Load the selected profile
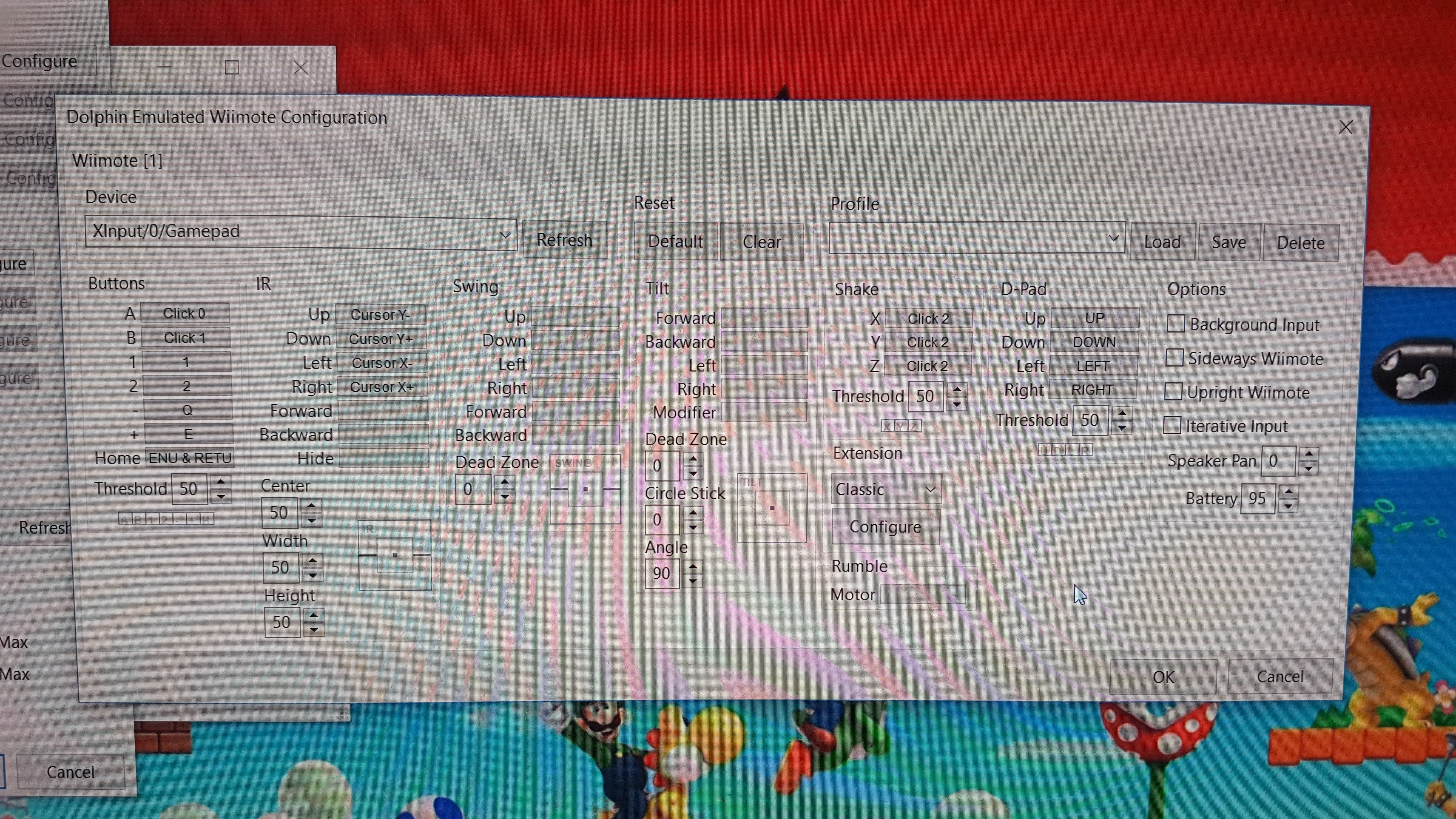This screenshot has width=1456, height=819. click(1162, 242)
